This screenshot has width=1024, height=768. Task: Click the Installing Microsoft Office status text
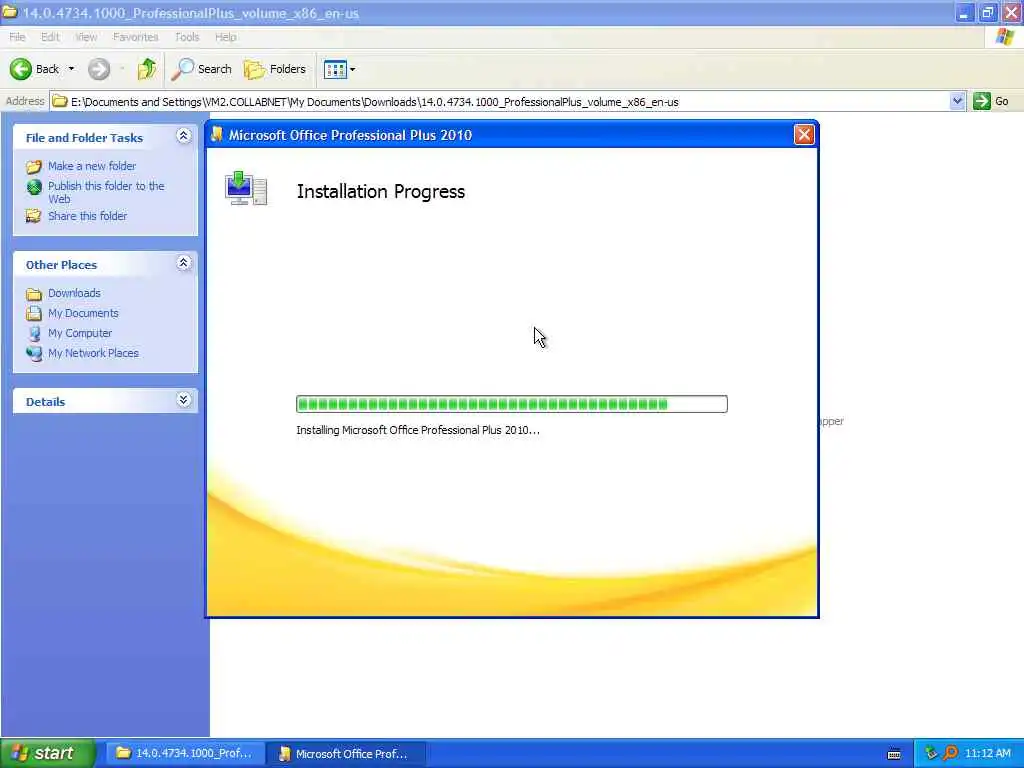pos(418,430)
